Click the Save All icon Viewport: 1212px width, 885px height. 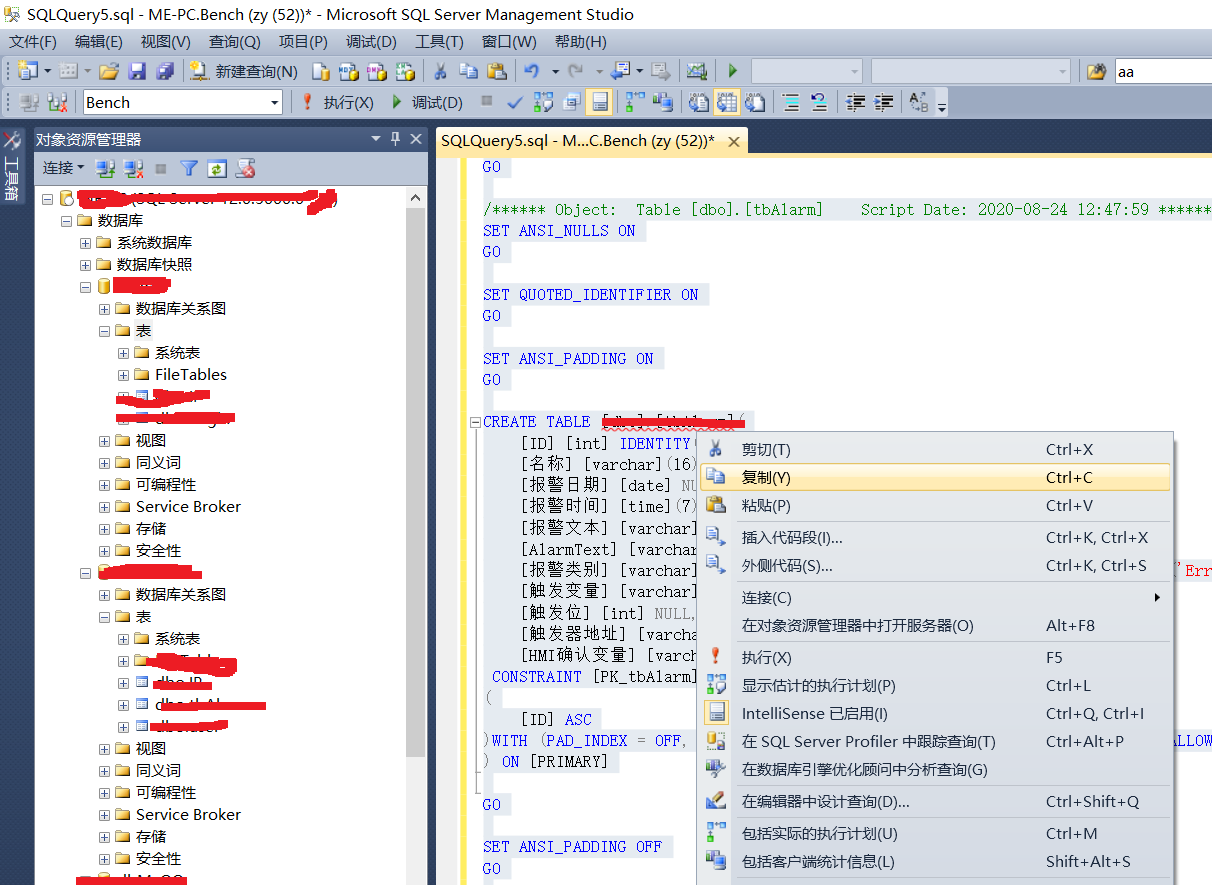165,71
